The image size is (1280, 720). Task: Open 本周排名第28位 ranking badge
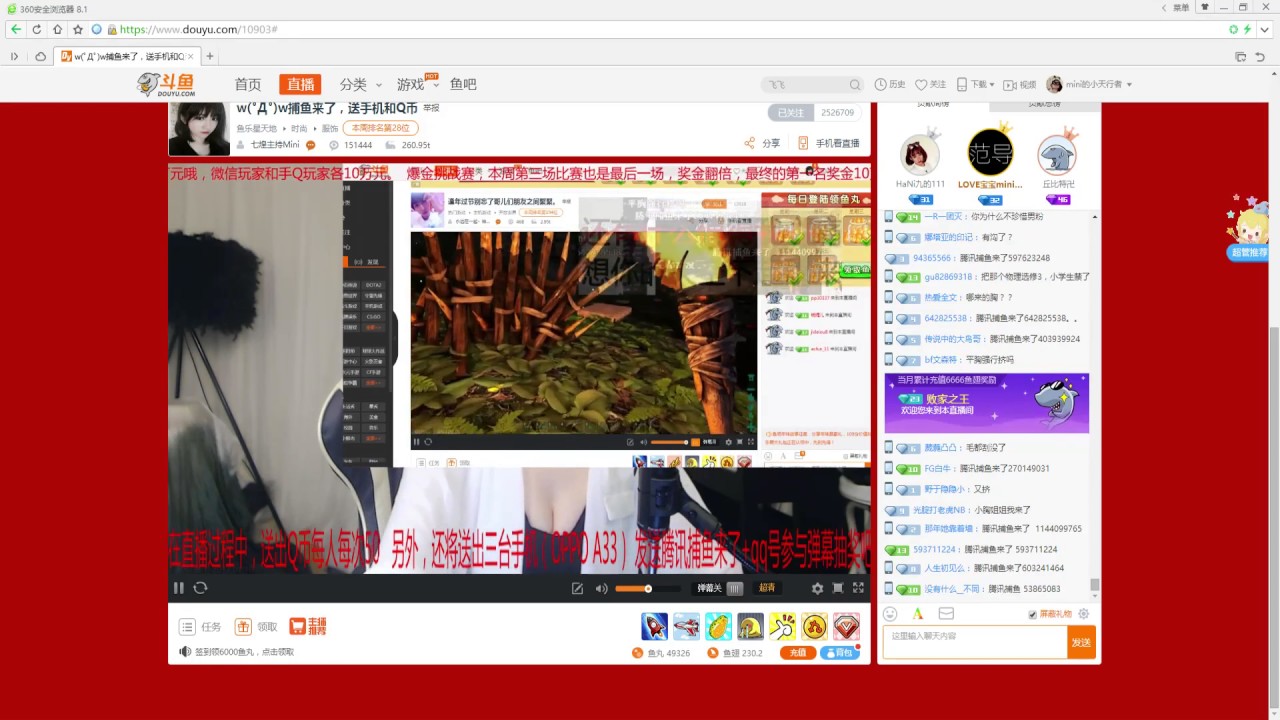[x=380, y=128]
